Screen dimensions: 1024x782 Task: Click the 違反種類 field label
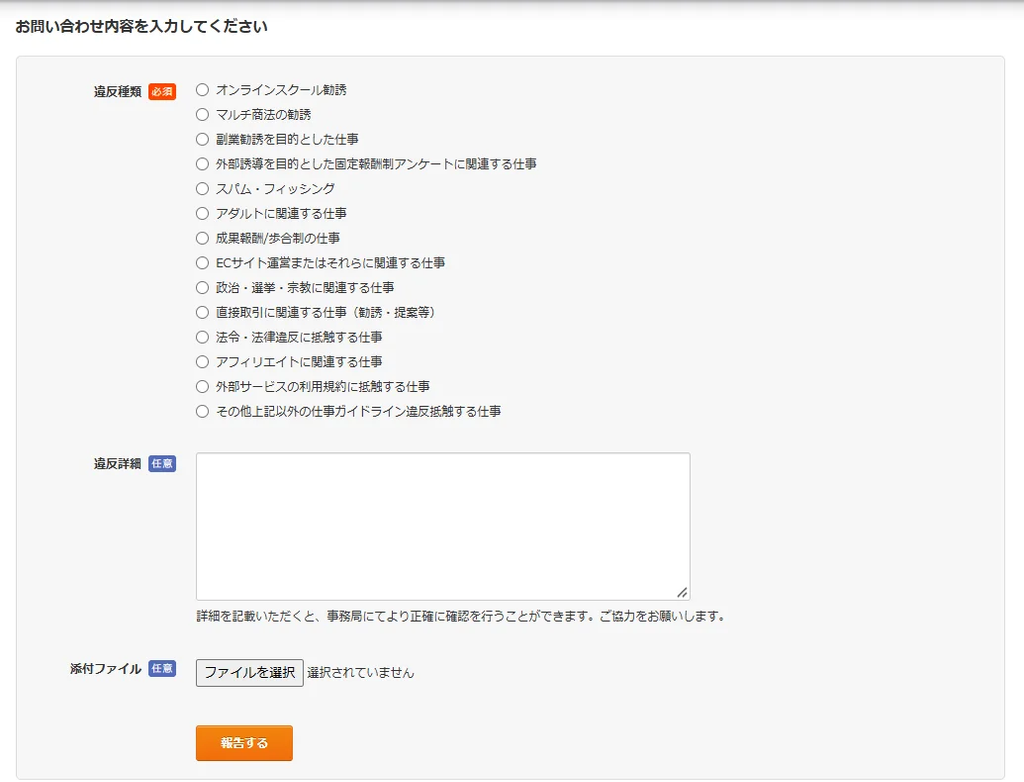[x=118, y=91]
